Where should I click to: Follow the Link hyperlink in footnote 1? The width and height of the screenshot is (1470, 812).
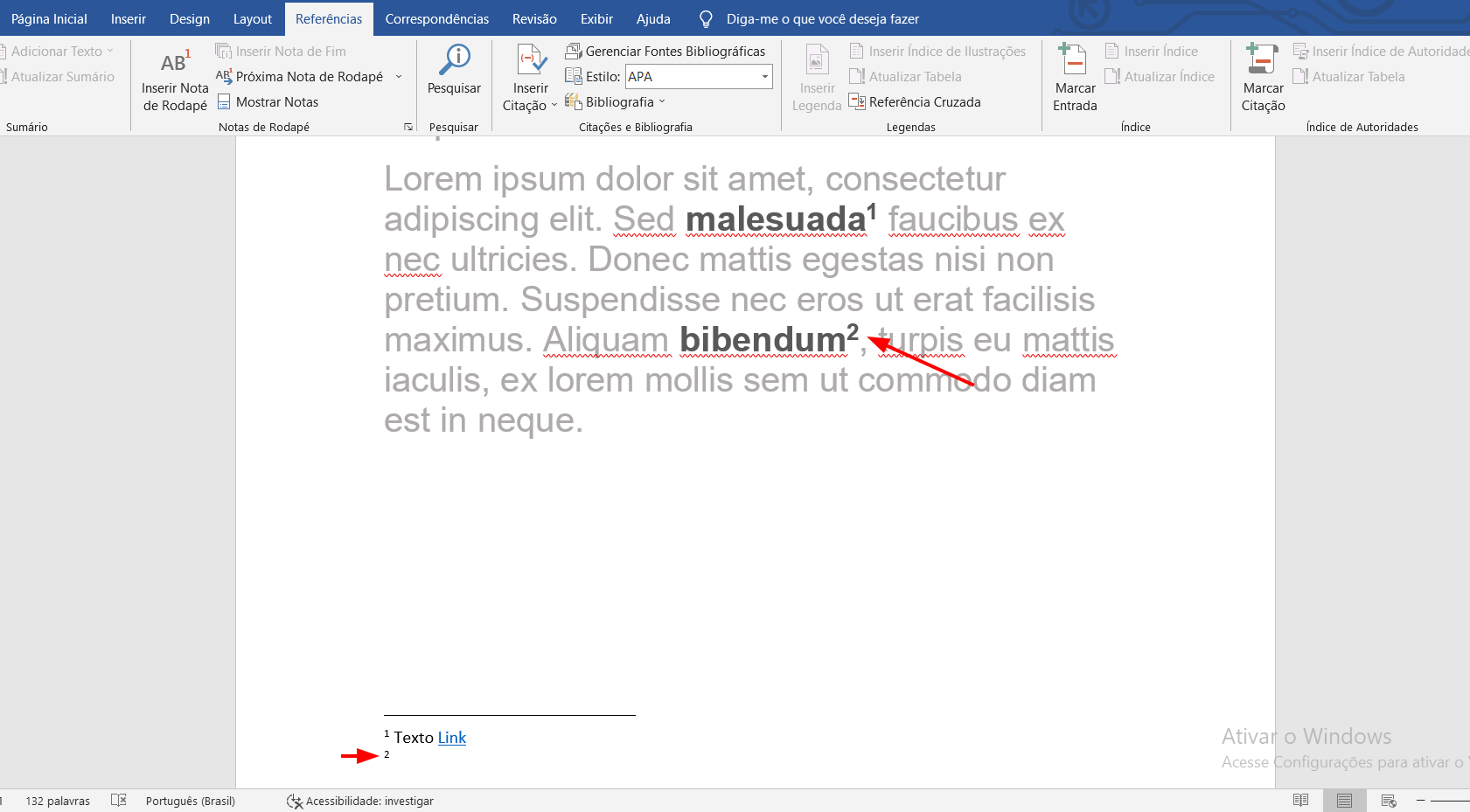(x=452, y=738)
